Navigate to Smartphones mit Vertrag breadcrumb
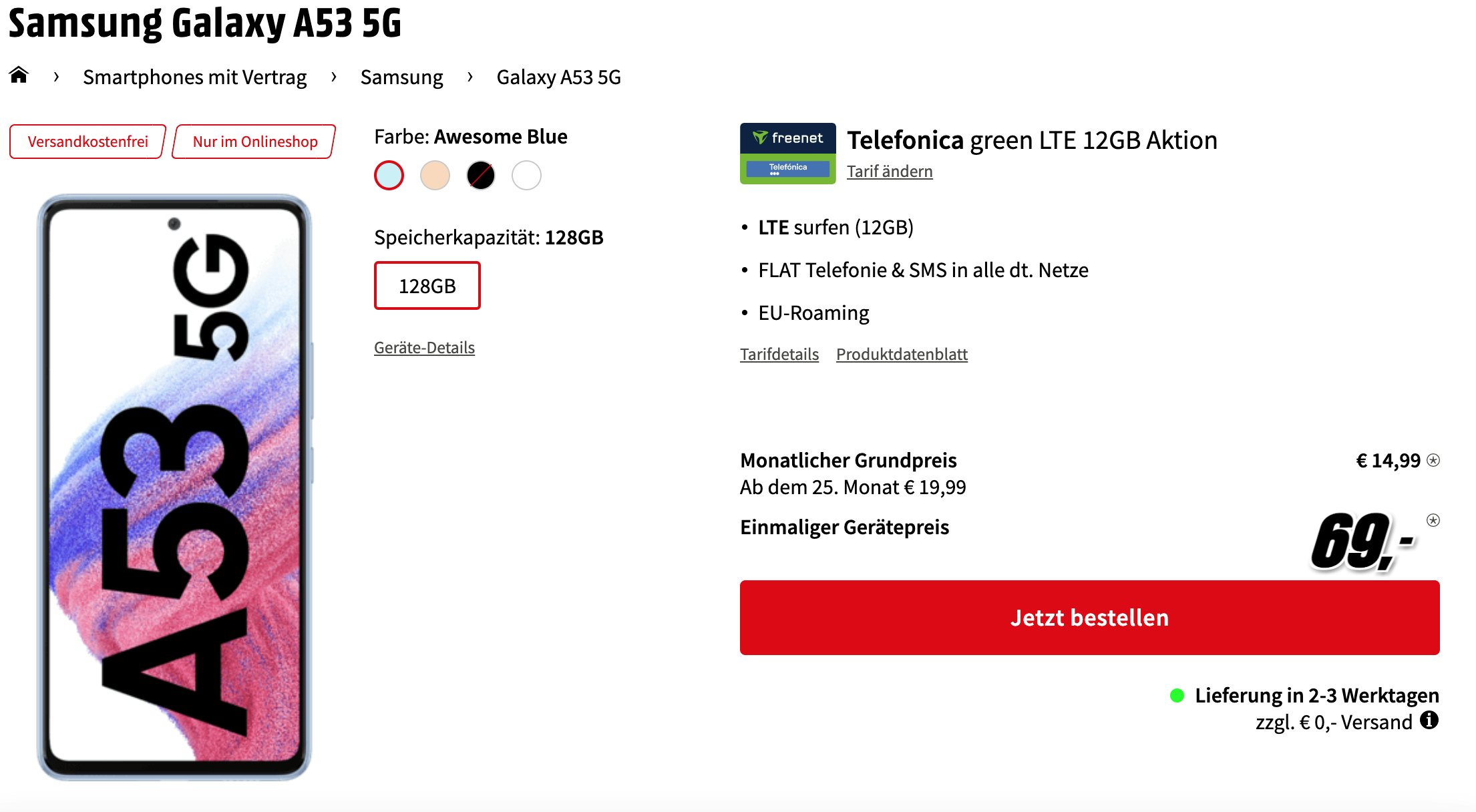The image size is (1476, 812). (194, 76)
